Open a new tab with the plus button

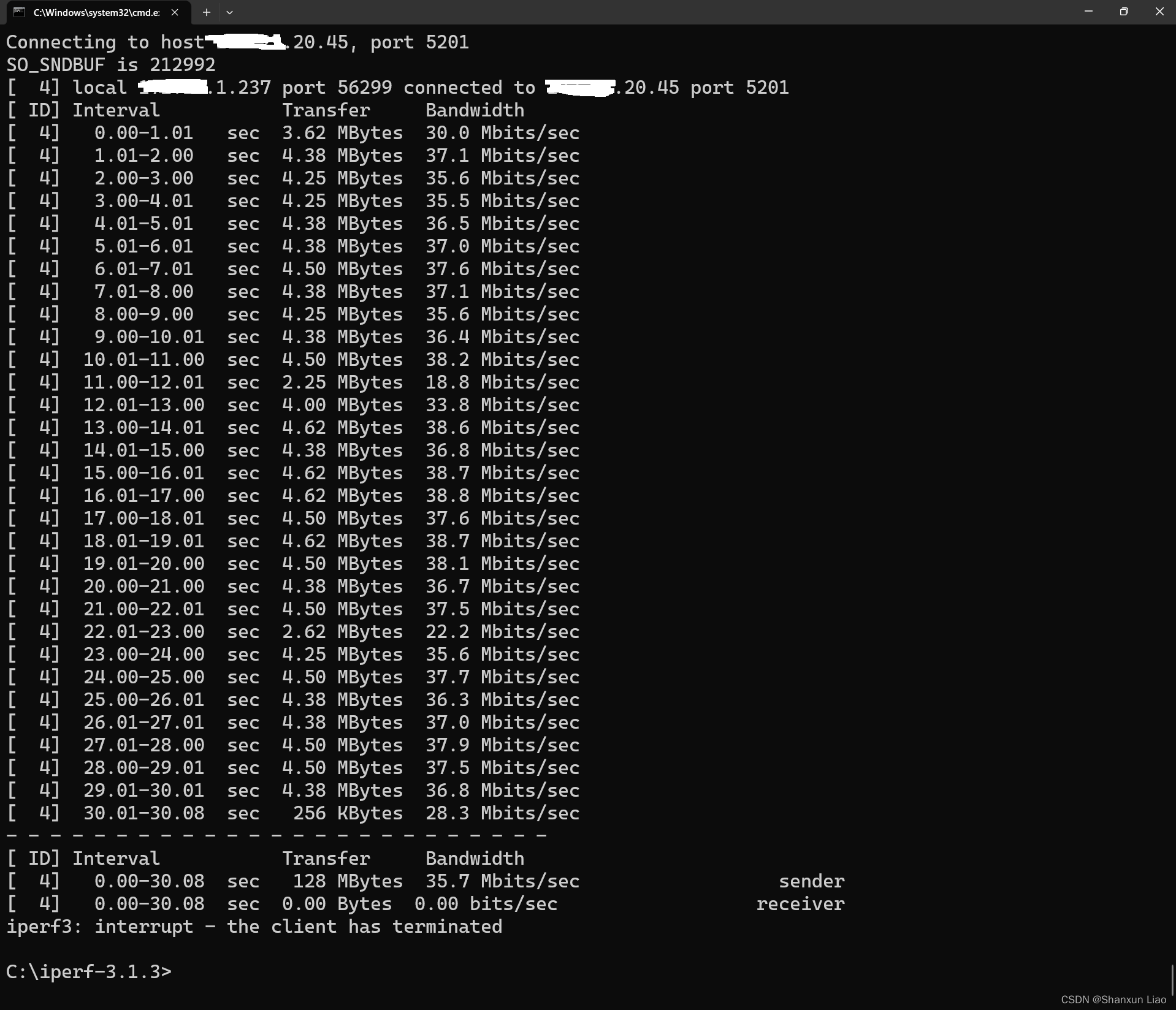point(206,12)
